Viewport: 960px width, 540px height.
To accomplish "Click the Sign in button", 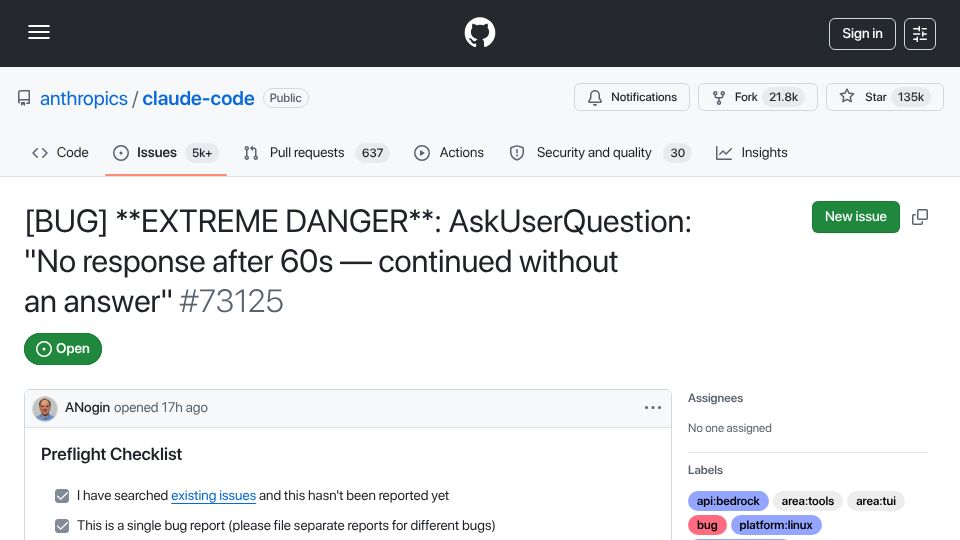I will point(862,34).
